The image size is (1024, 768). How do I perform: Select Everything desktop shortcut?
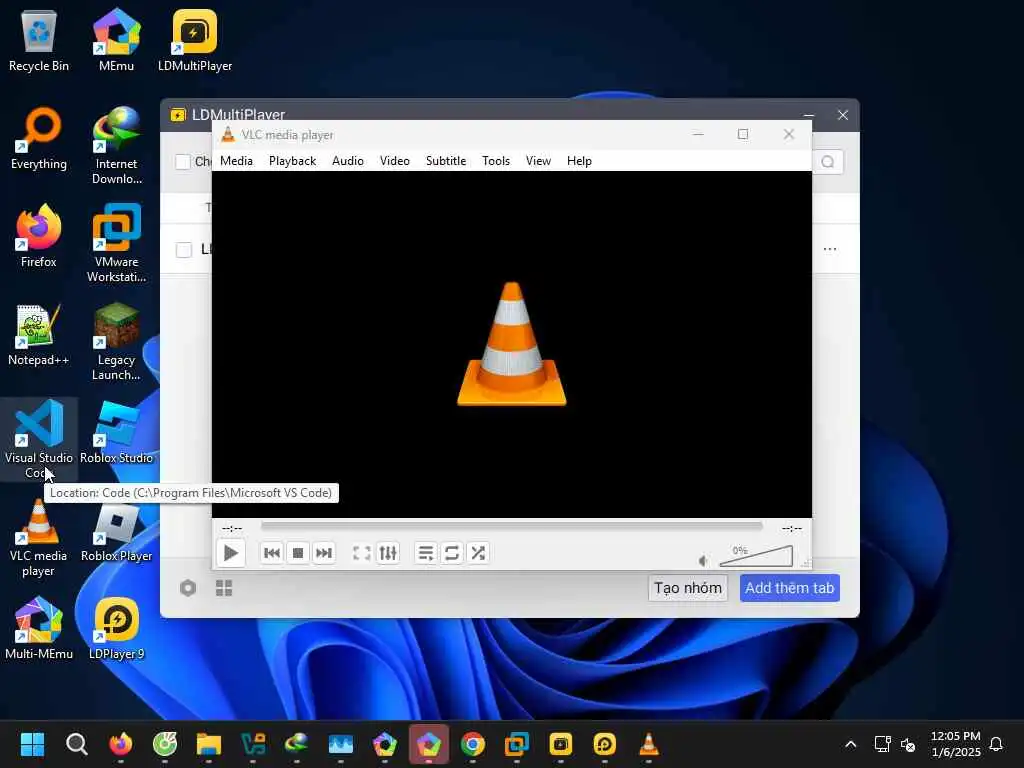pos(39,138)
